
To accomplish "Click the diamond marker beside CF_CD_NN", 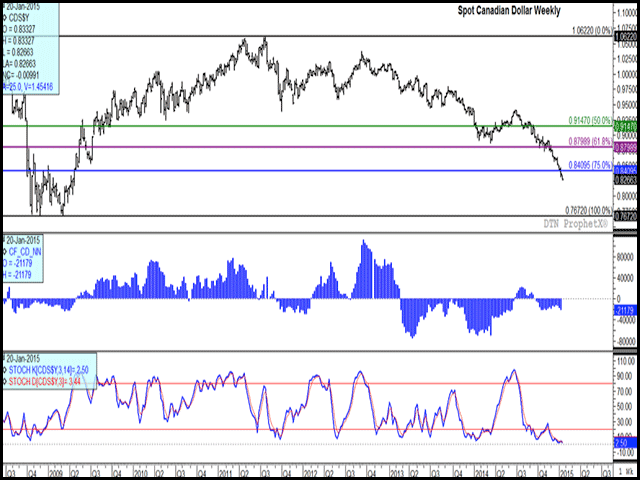I will pyautogui.click(x=4, y=252).
